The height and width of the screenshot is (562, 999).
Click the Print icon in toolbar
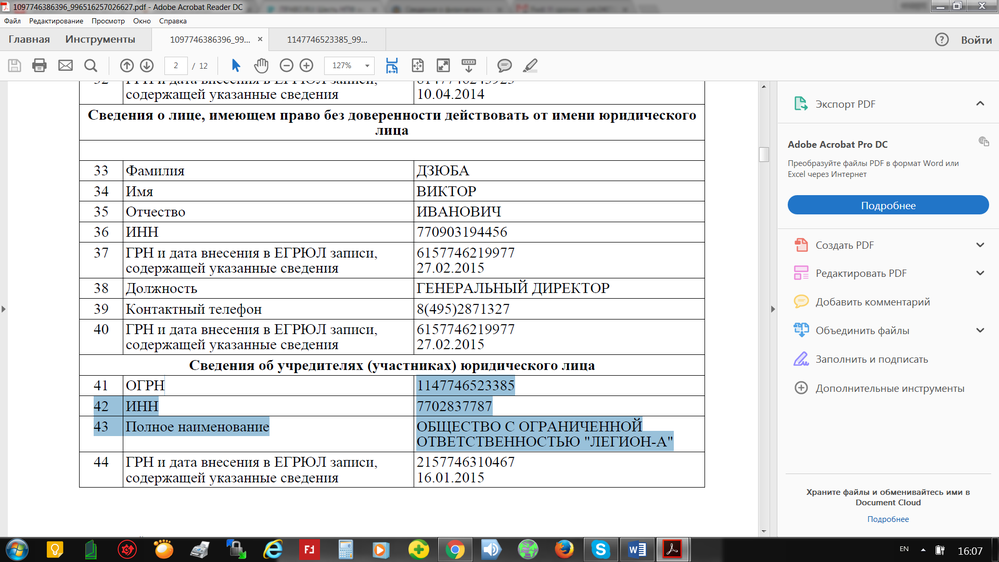(40, 66)
